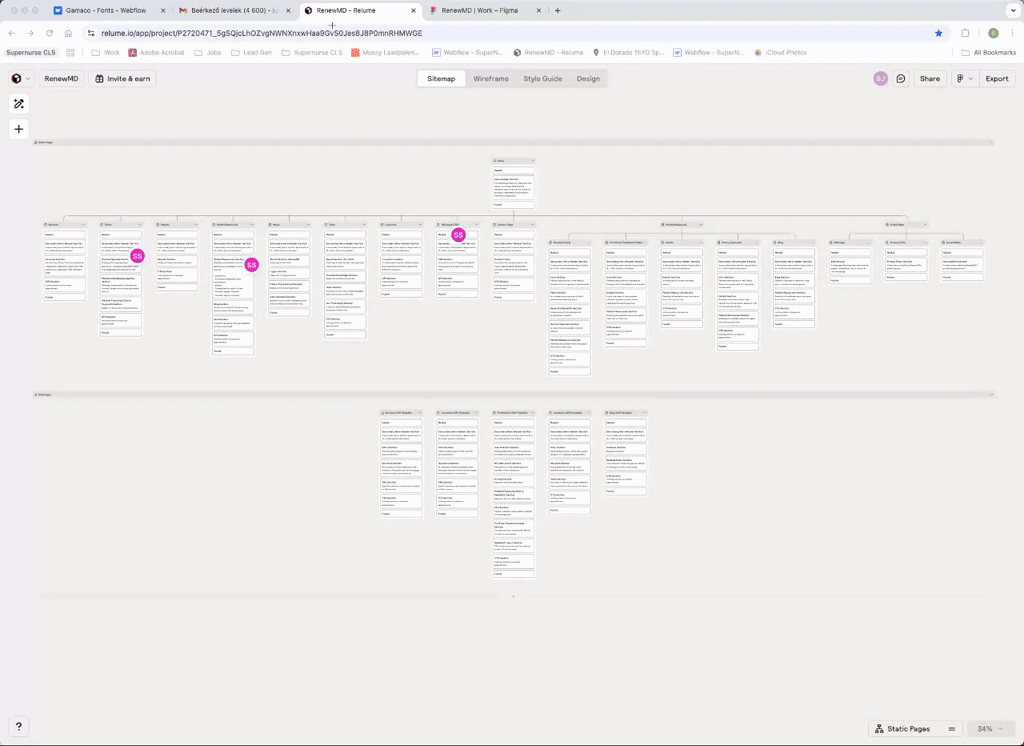Expand the 34% zoom level dropdown
The height and width of the screenshot is (746, 1024).
click(991, 729)
